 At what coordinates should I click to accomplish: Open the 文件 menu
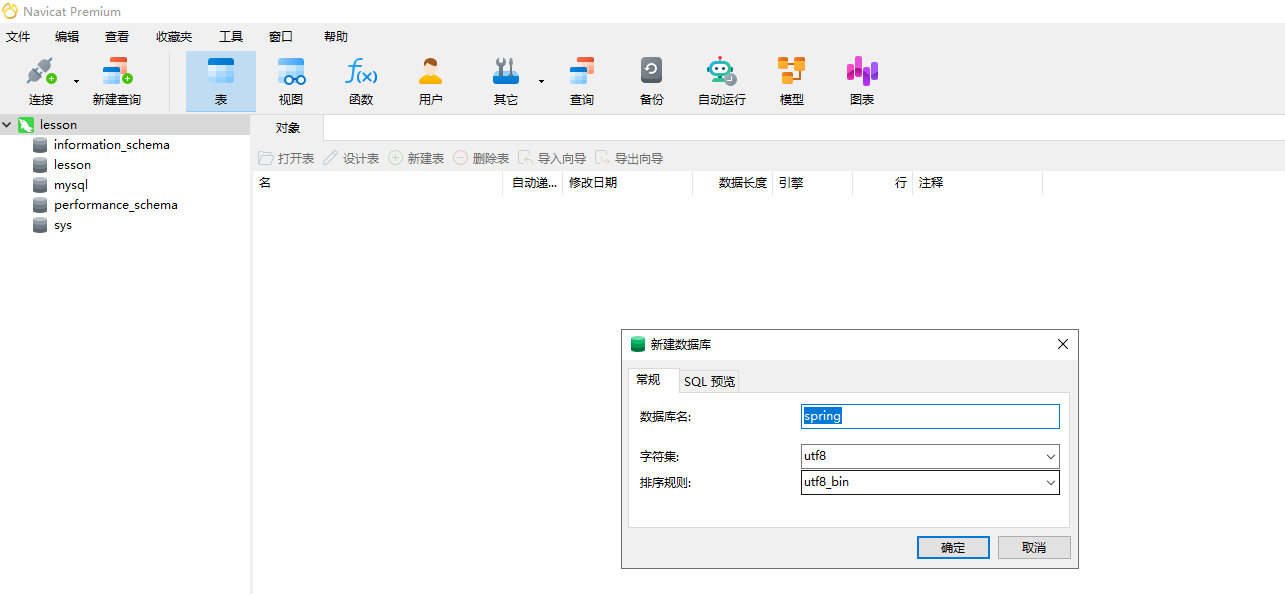19,37
